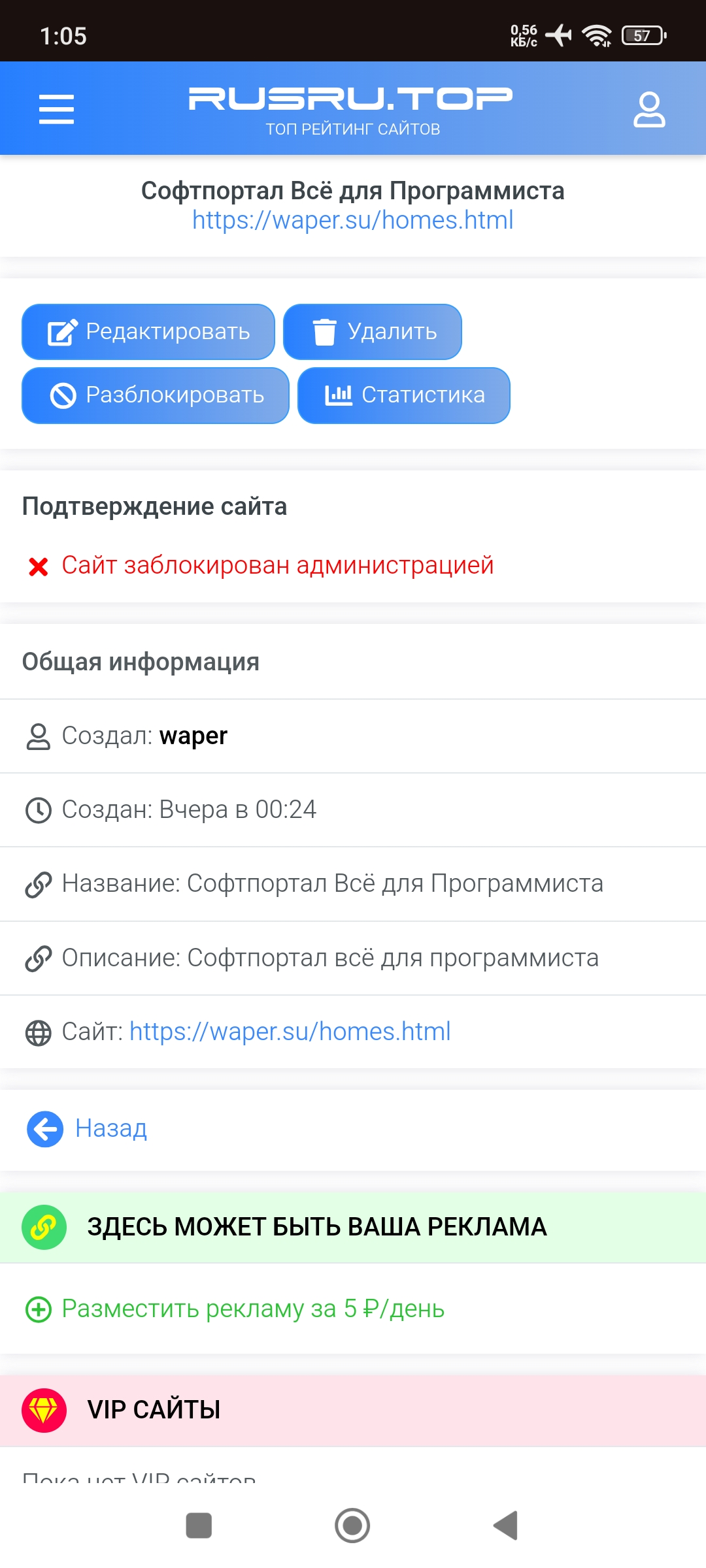Viewport: 706px width, 1568px height.
Task: Open the user profile icon
Action: 649,109
